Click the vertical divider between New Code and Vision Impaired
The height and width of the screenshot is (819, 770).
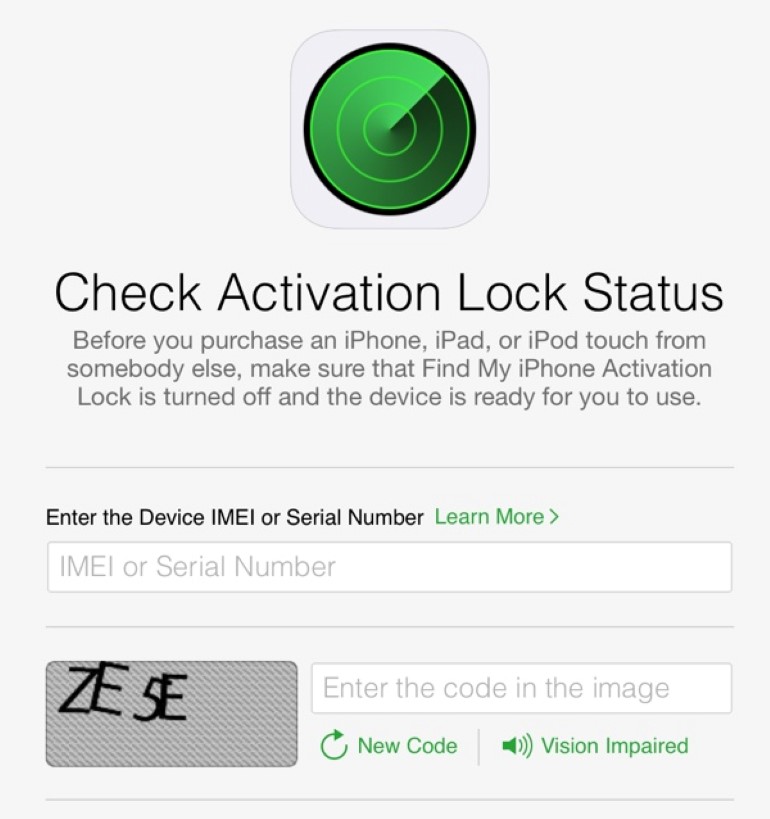[x=479, y=747]
